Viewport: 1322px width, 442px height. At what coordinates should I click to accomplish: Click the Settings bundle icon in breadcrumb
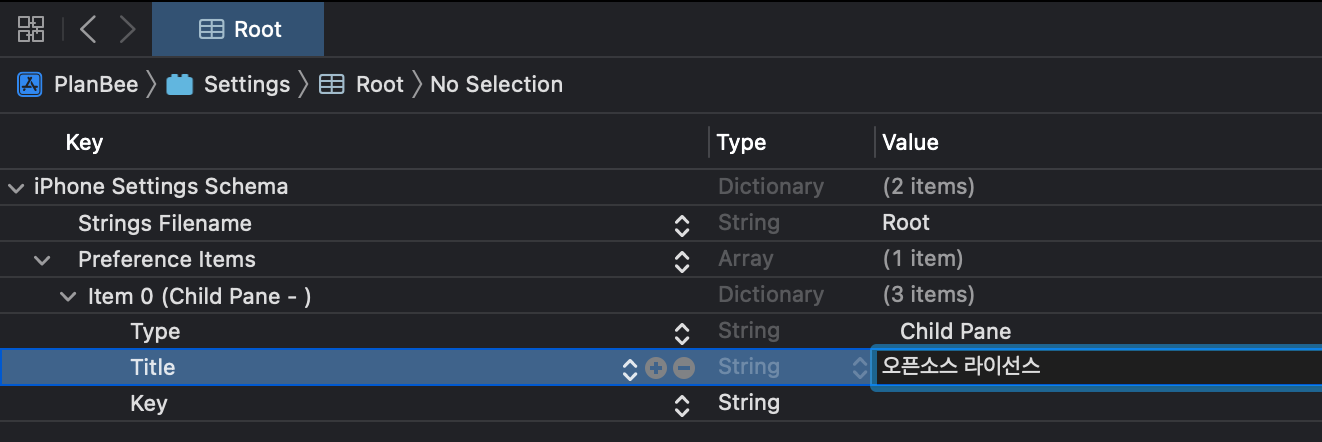coord(180,85)
